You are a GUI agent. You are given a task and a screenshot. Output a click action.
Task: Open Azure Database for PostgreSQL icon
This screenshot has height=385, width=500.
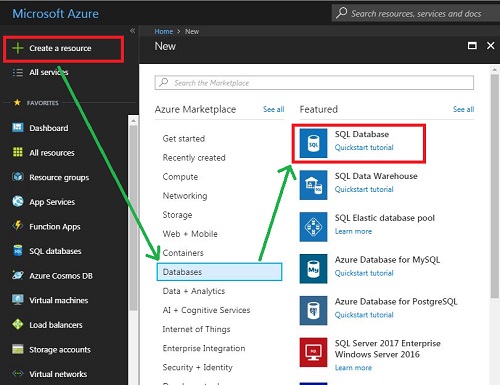(x=313, y=310)
